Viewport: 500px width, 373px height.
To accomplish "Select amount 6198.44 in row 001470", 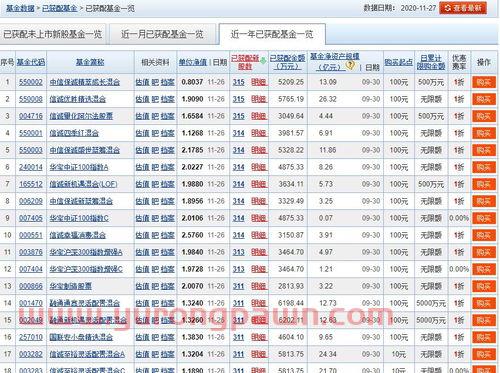I will (x=291, y=303).
